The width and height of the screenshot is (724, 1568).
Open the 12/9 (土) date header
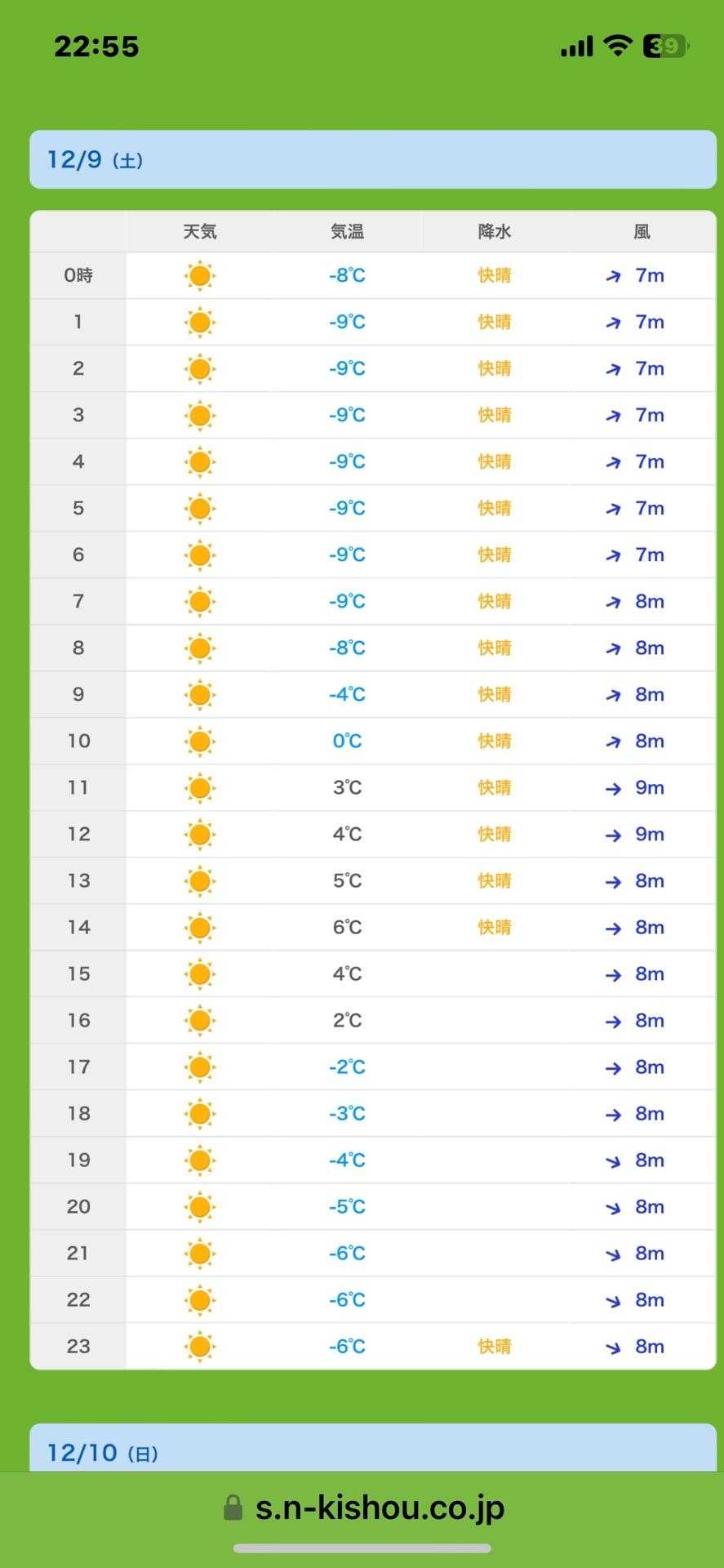tap(373, 159)
